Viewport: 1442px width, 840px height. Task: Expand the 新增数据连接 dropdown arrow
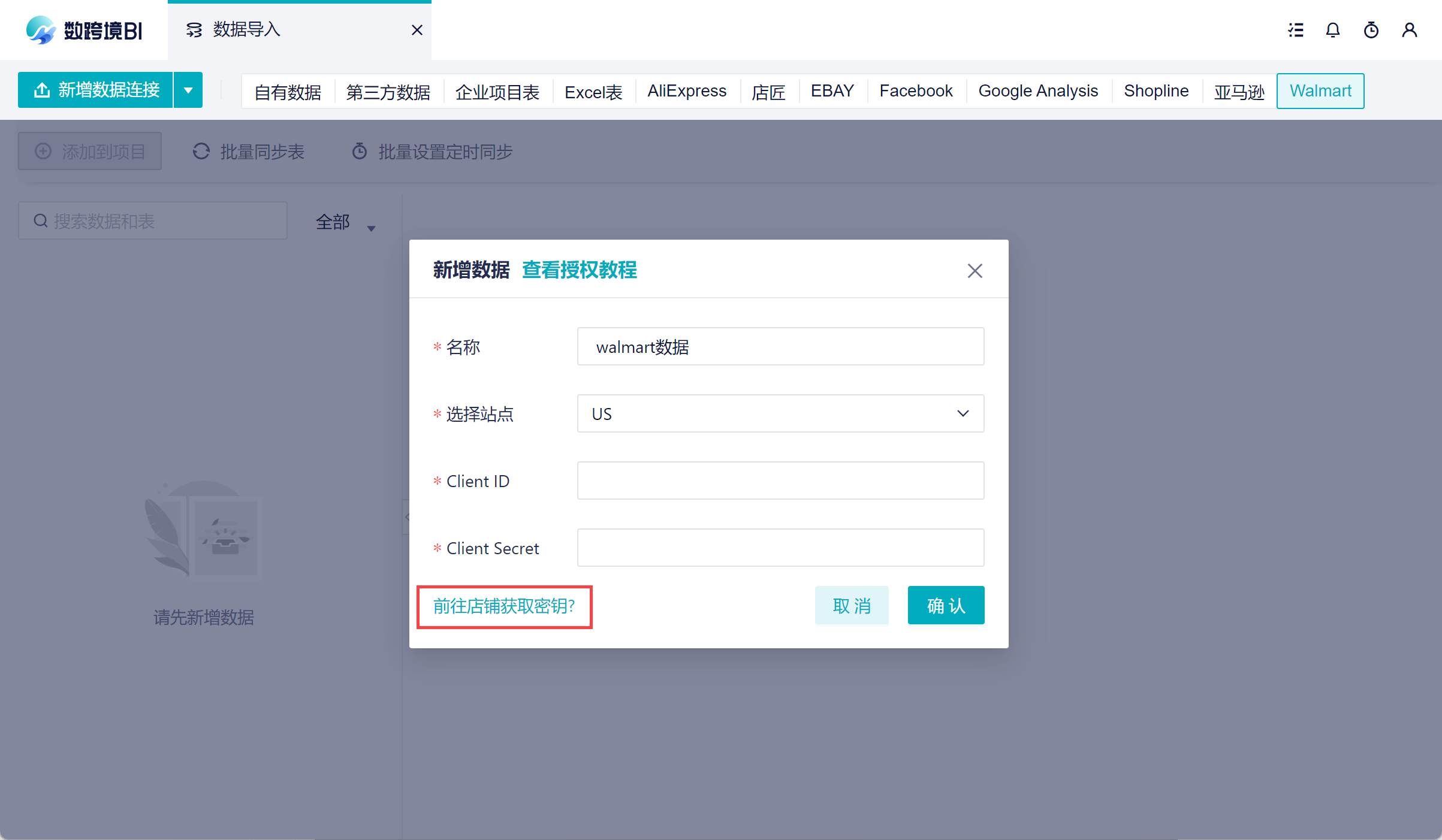click(x=188, y=90)
